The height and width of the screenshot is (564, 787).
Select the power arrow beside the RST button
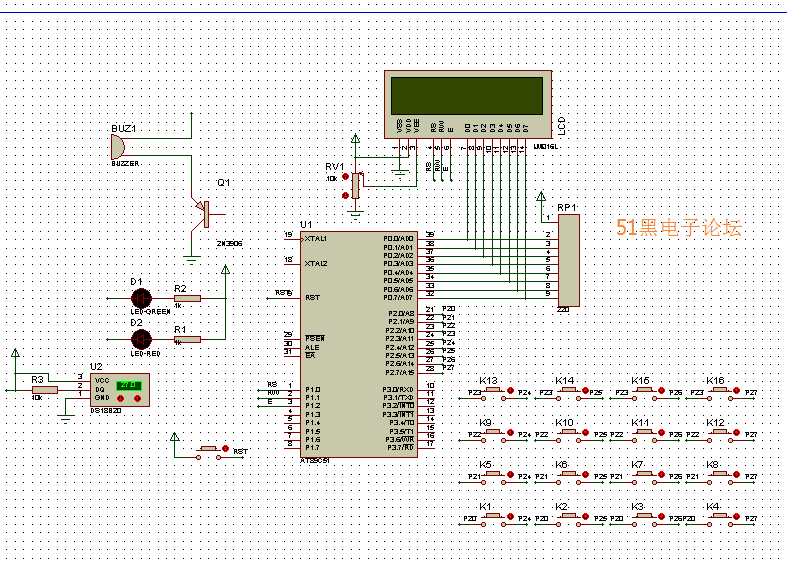pyautogui.click(x=175, y=438)
